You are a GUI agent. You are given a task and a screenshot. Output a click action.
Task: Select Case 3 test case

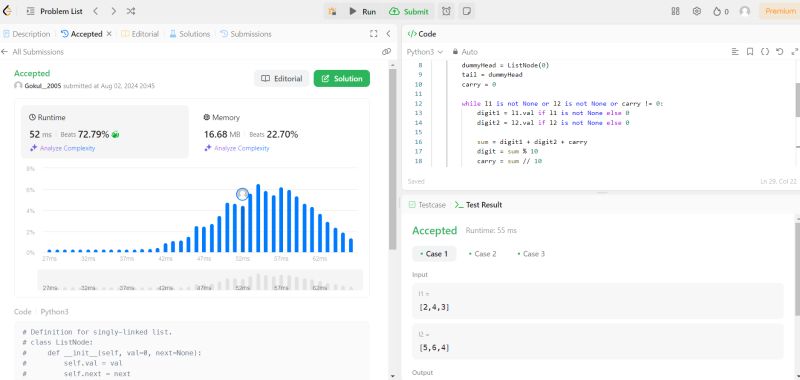tap(531, 254)
